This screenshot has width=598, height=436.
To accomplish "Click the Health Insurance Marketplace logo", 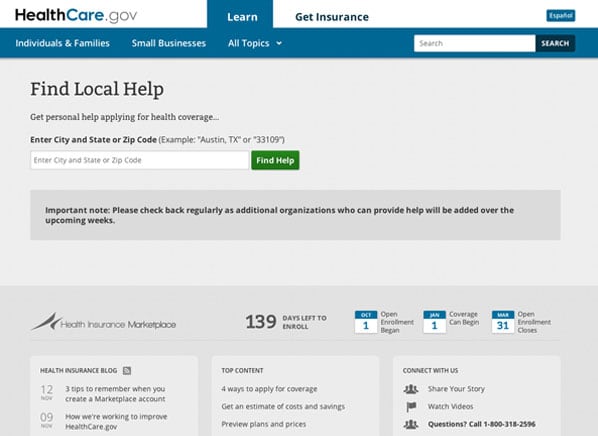I will click(103, 322).
